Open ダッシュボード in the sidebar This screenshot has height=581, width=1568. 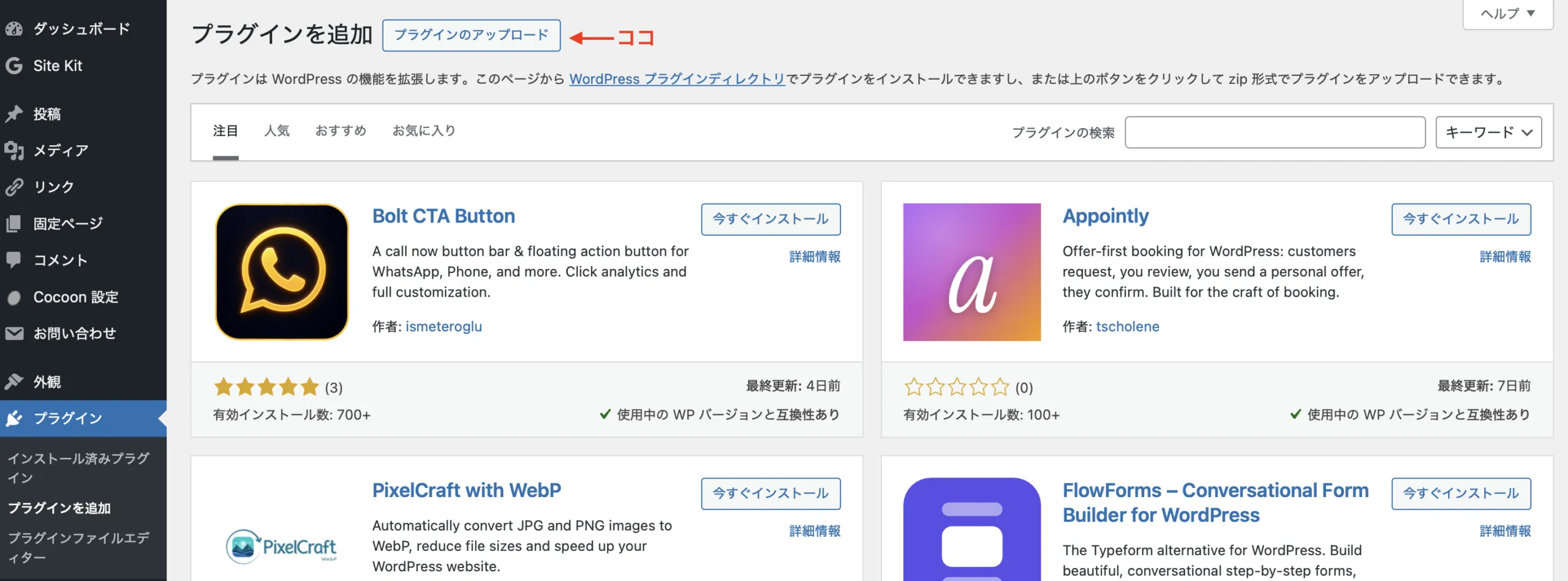(x=81, y=29)
